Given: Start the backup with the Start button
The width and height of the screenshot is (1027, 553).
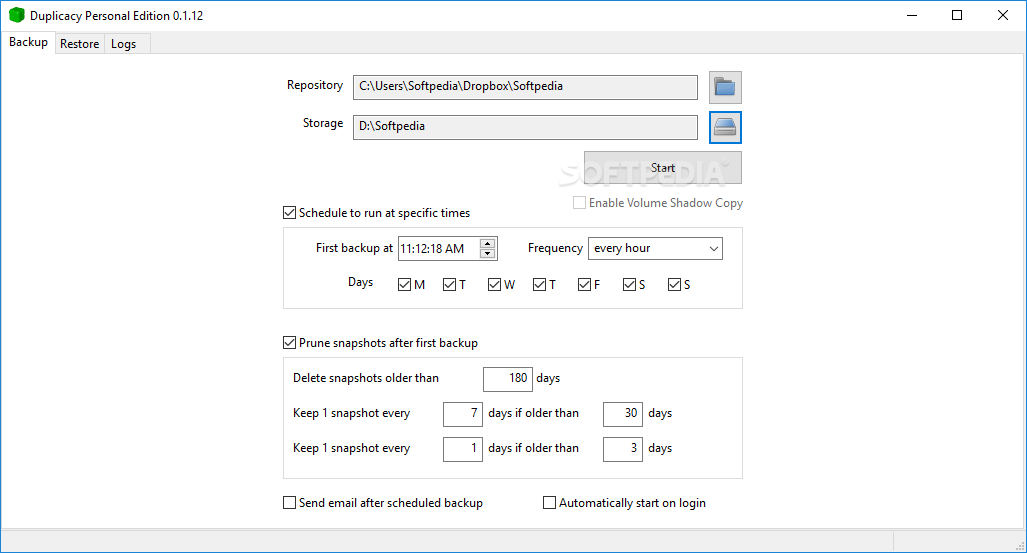Looking at the screenshot, I should click(x=663, y=168).
